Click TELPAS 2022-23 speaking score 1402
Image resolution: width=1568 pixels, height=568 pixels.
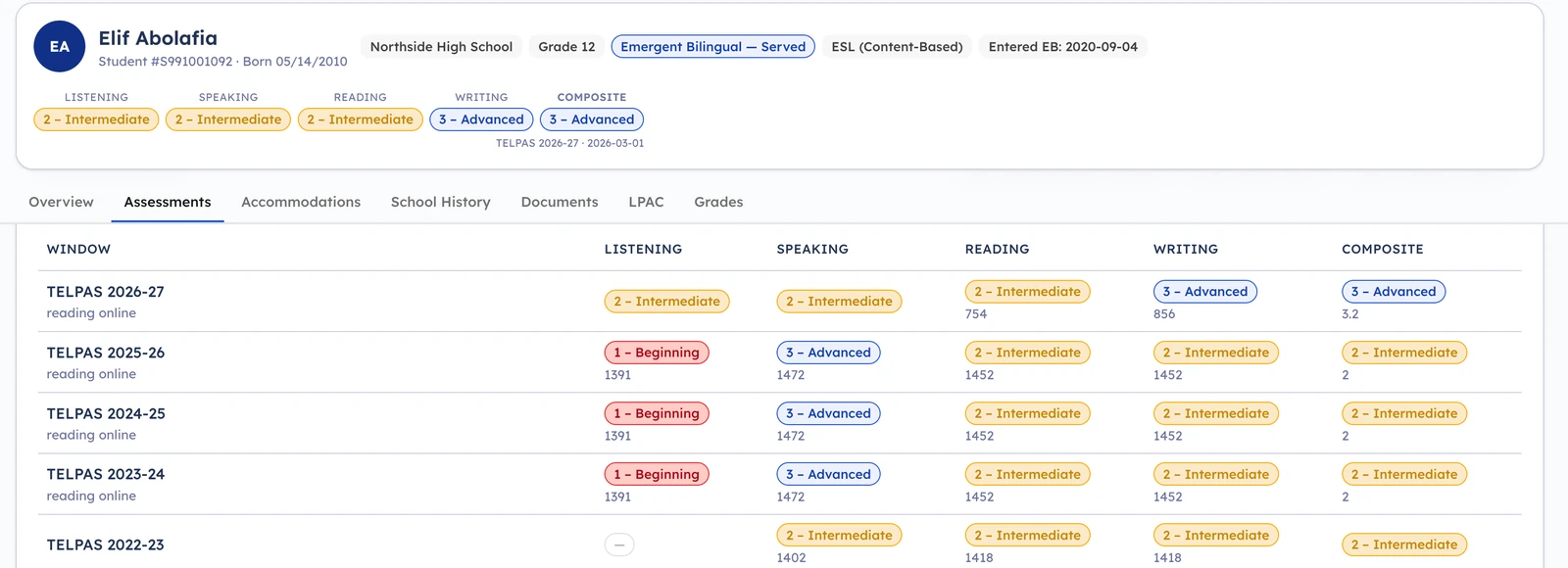click(x=791, y=558)
